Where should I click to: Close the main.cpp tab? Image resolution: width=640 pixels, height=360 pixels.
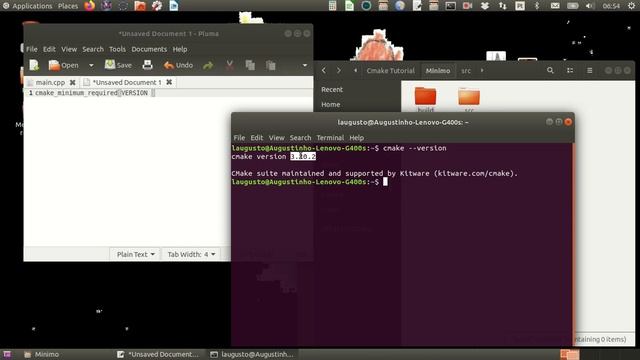[72, 82]
